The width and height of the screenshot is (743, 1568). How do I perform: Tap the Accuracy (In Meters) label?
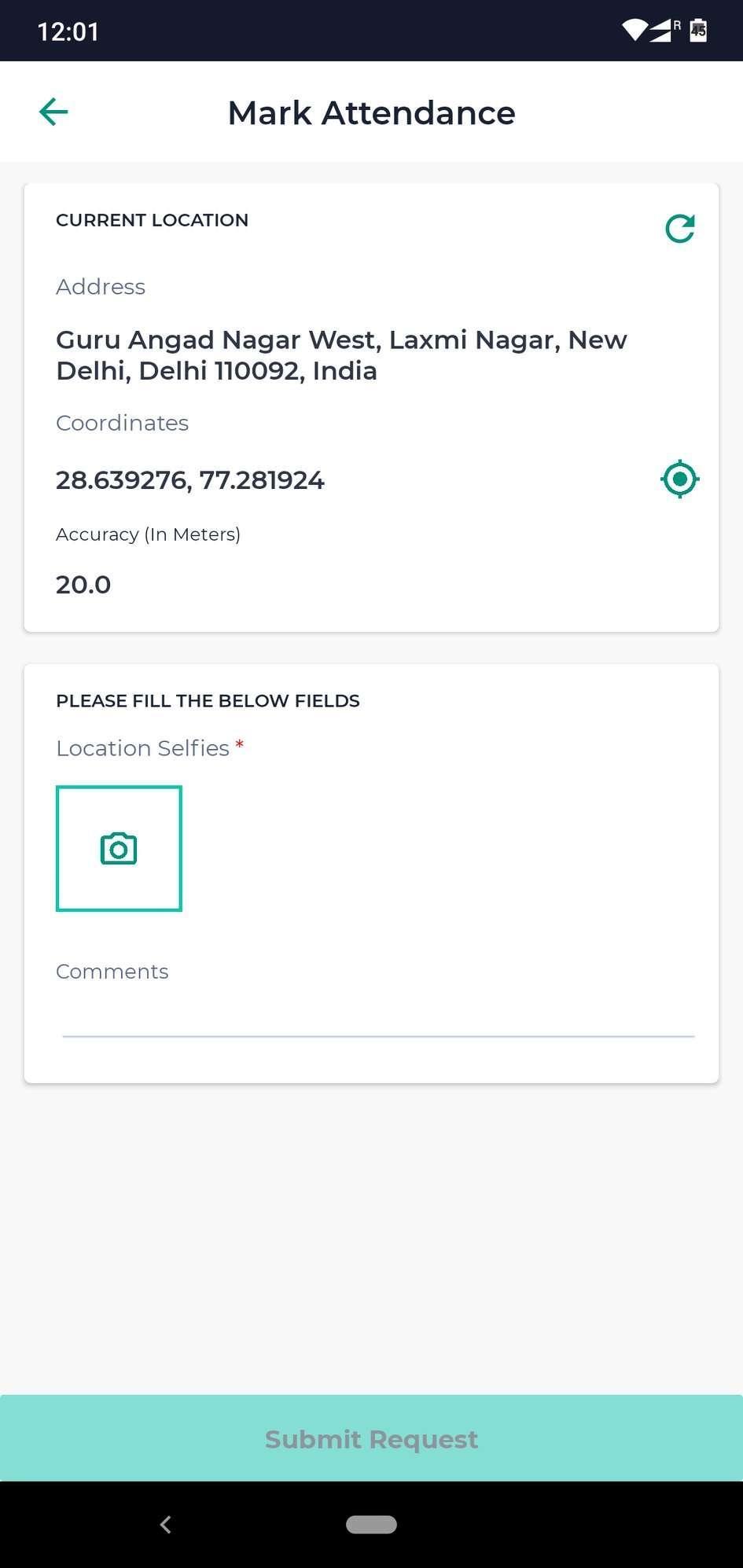pos(148,534)
